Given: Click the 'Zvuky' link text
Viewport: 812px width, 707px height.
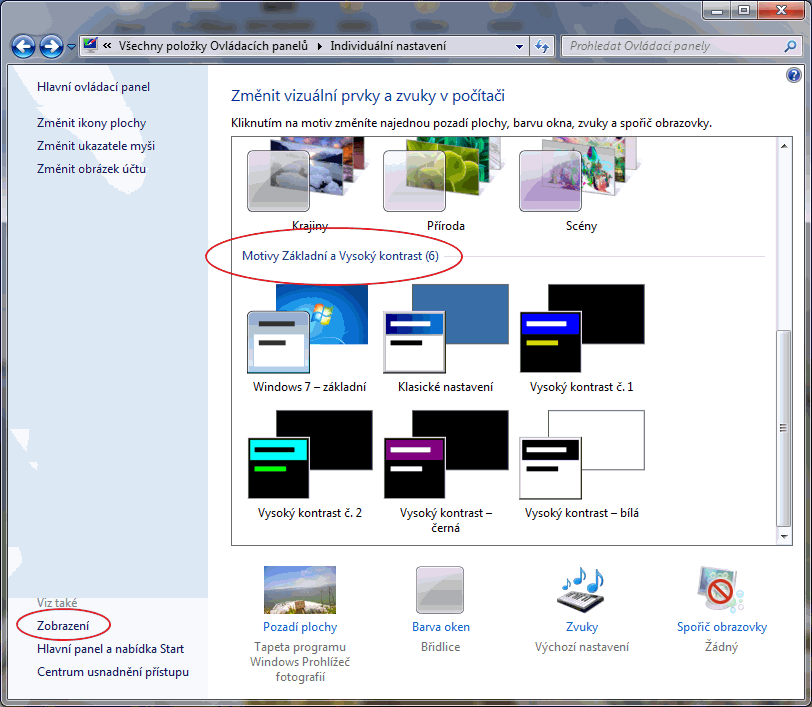Looking at the screenshot, I should tap(582, 627).
